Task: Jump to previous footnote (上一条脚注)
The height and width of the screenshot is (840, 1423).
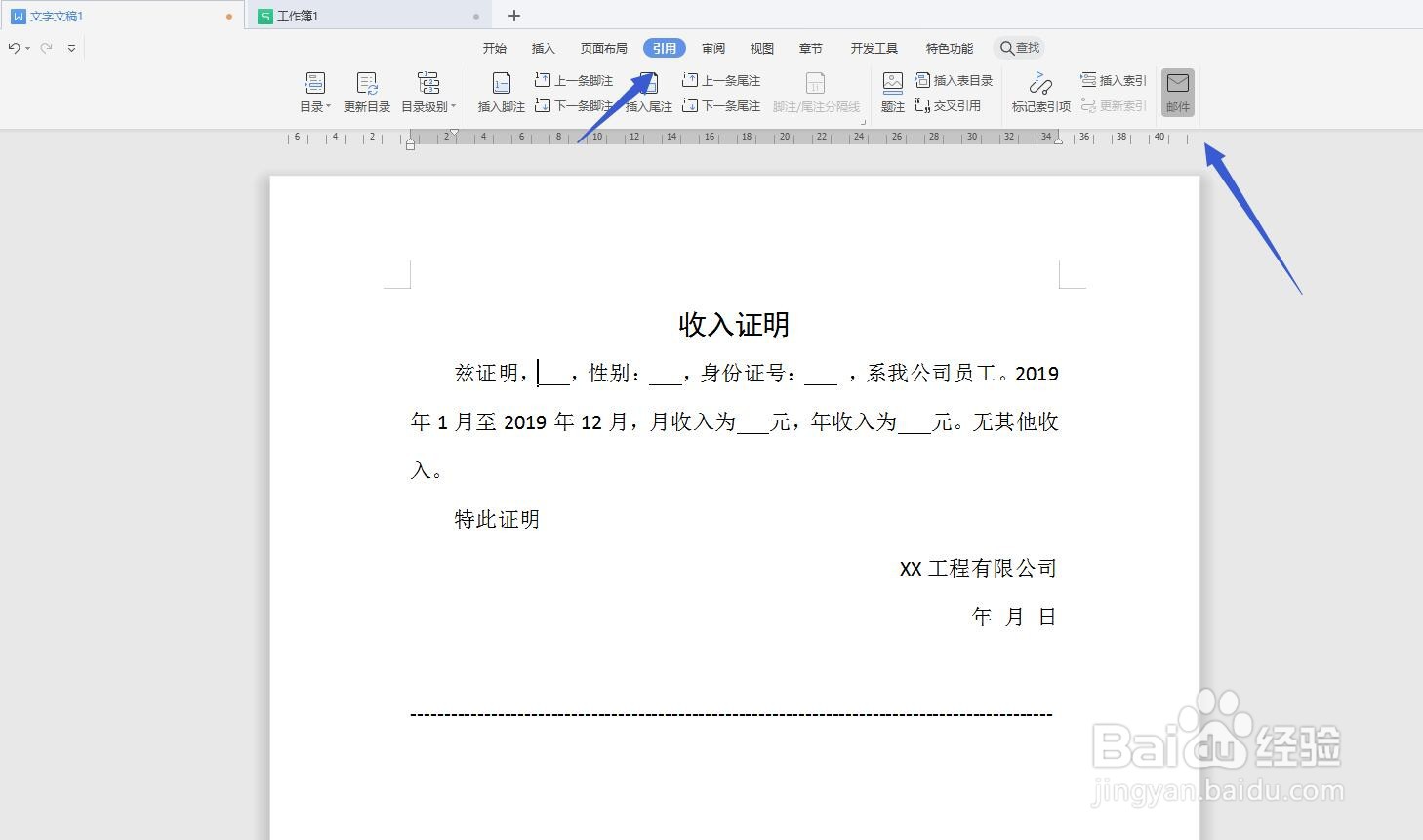Action: (574, 80)
